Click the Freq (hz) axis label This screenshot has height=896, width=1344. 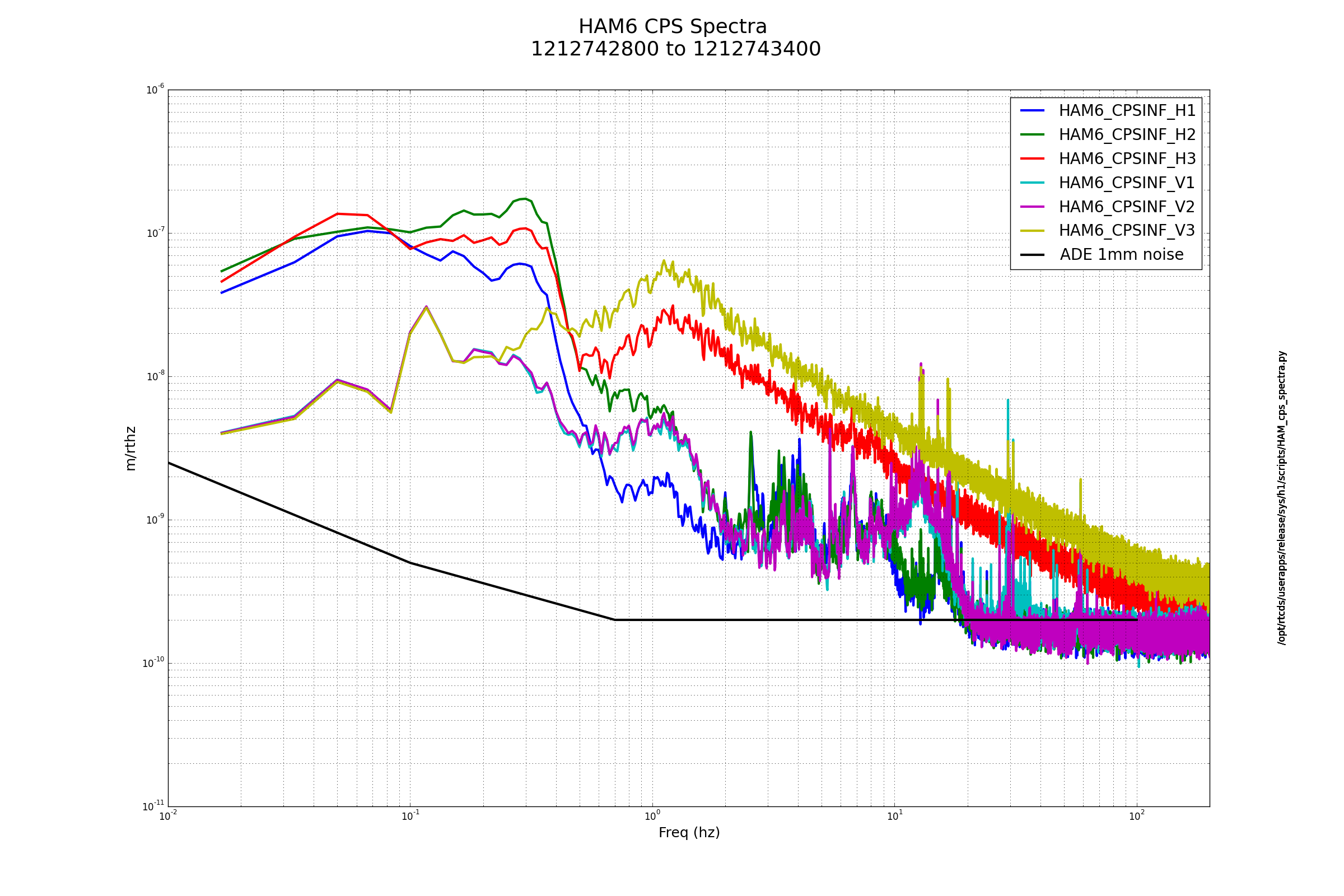pos(689,833)
